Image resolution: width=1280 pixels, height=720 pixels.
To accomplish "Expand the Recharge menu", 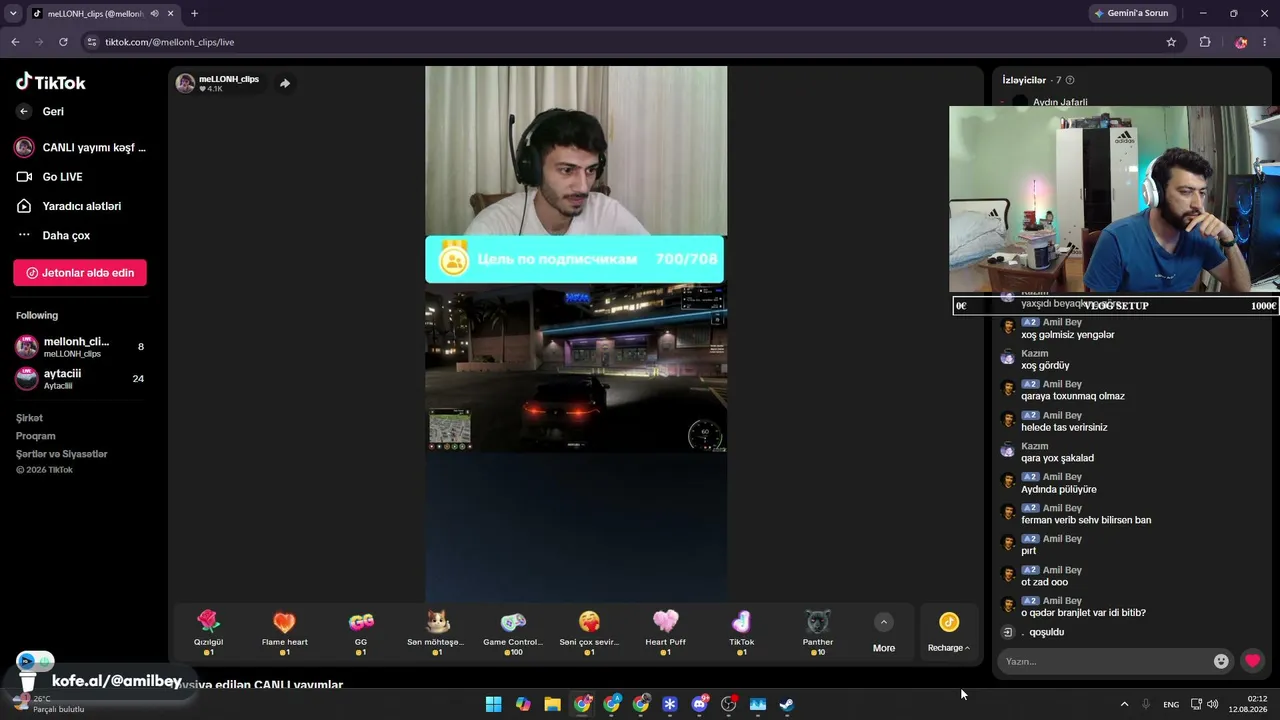I will click(x=949, y=632).
